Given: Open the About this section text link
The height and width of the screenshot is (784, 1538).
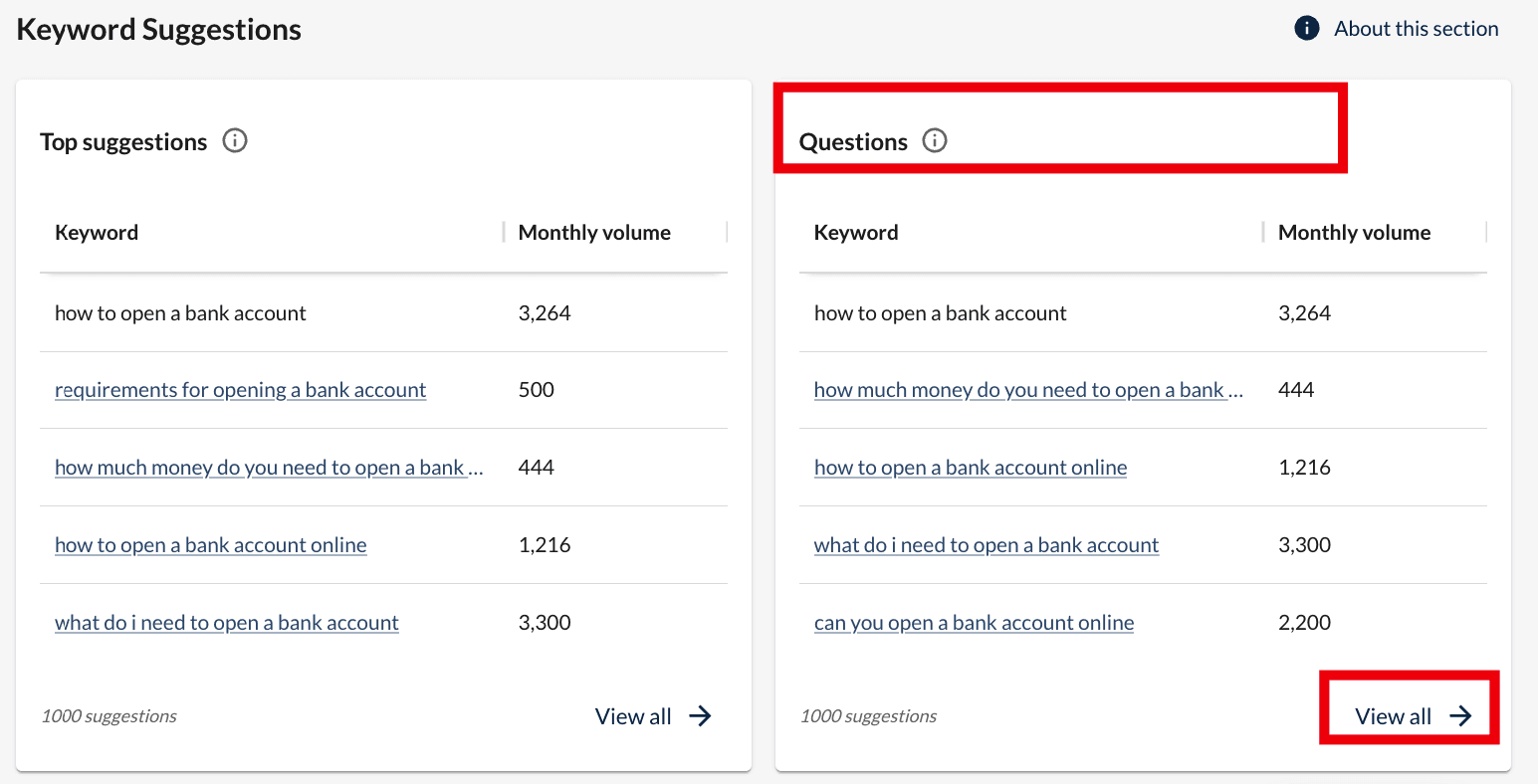Looking at the screenshot, I should tap(1416, 29).
